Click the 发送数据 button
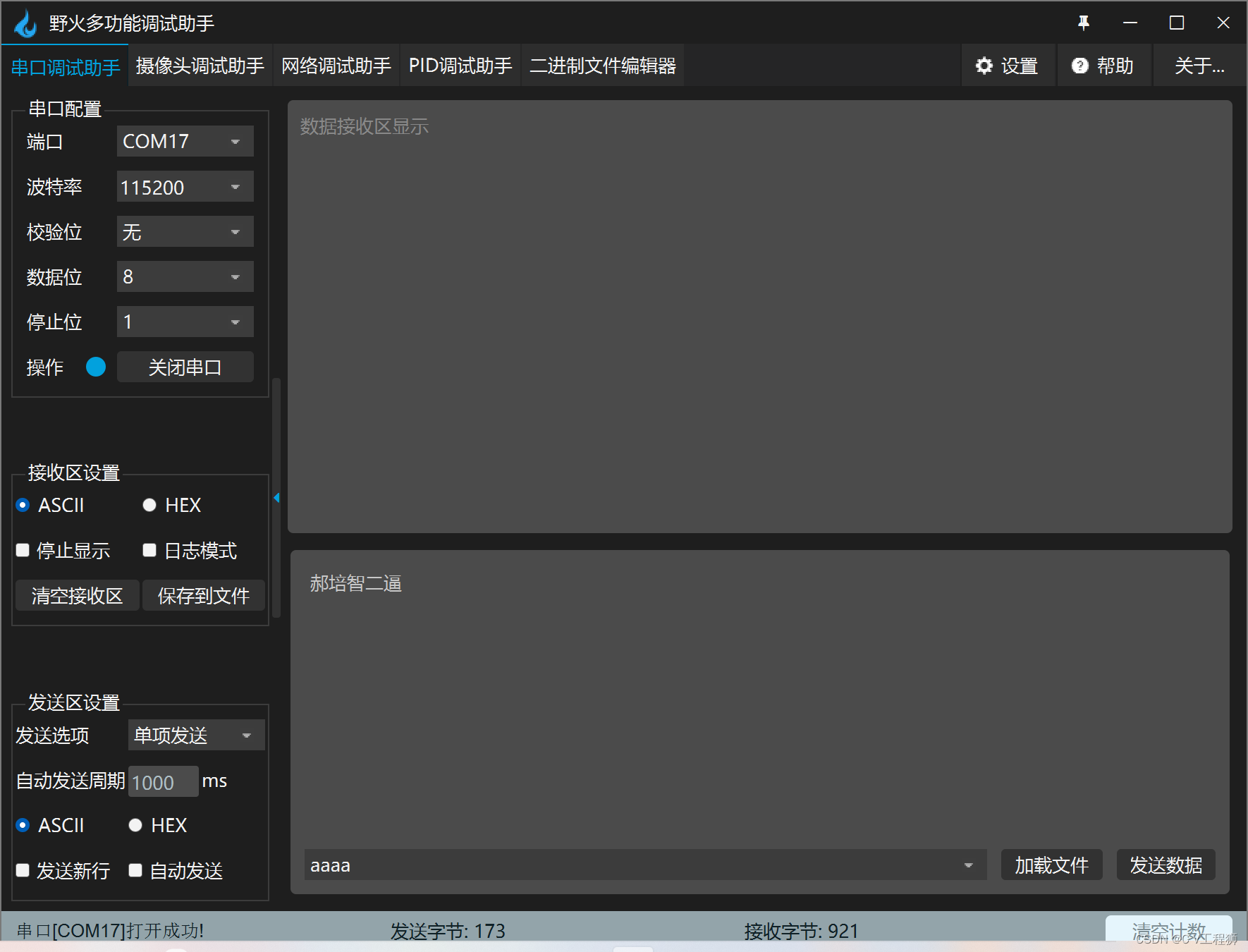1248x952 pixels. pos(1166,865)
